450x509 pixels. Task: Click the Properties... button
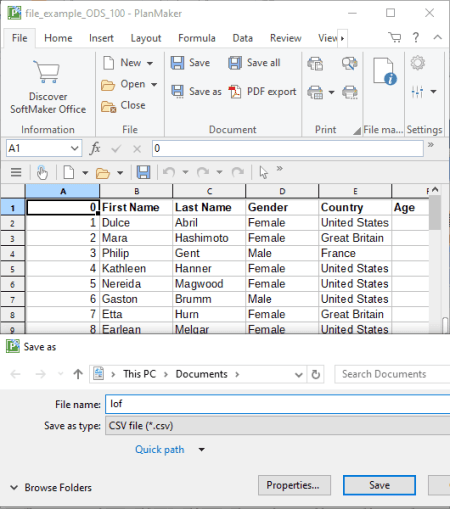[x=294, y=485]
